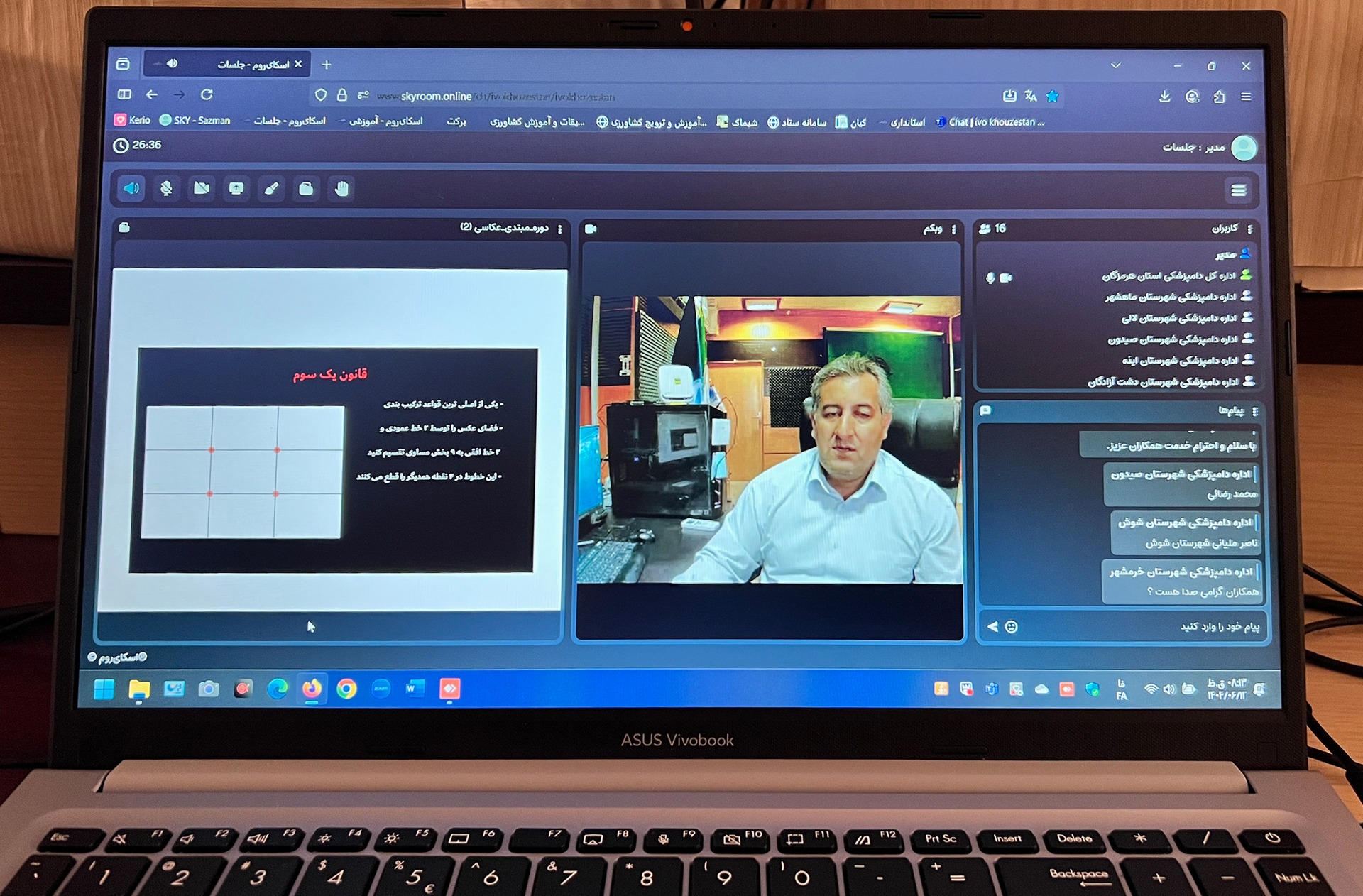Click the send message arrow icon
This screenshot has height=896, width=1363.
tap(992, 627)
